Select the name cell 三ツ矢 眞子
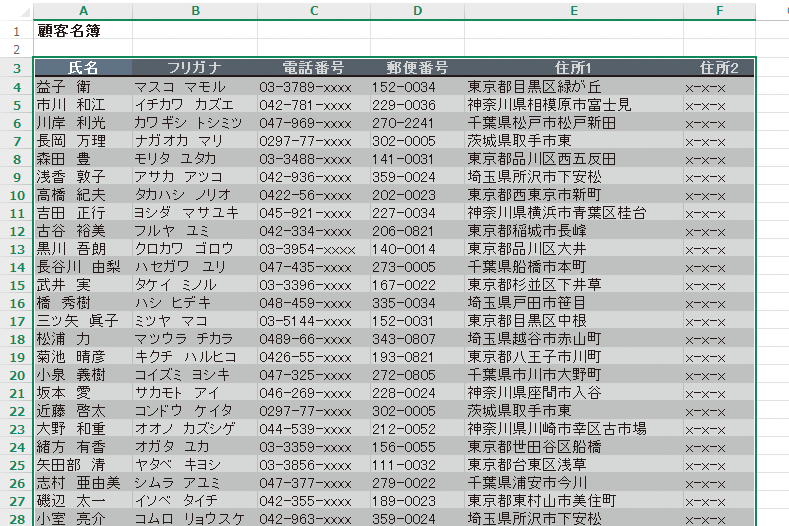Viewport: 789px width, 526px height. pos(83,321)
